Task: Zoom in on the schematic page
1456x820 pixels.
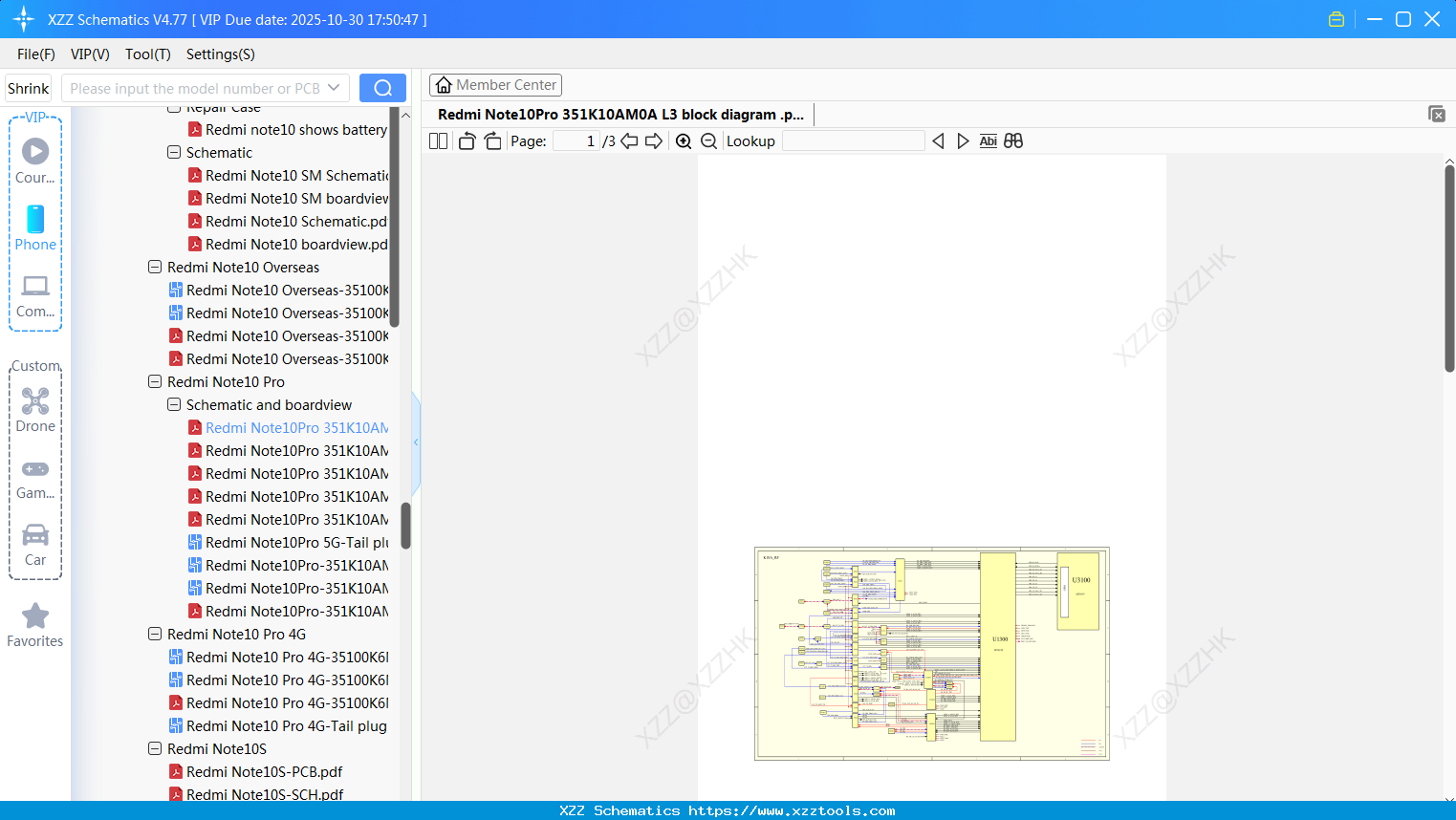Action: [x=684, y=140]
